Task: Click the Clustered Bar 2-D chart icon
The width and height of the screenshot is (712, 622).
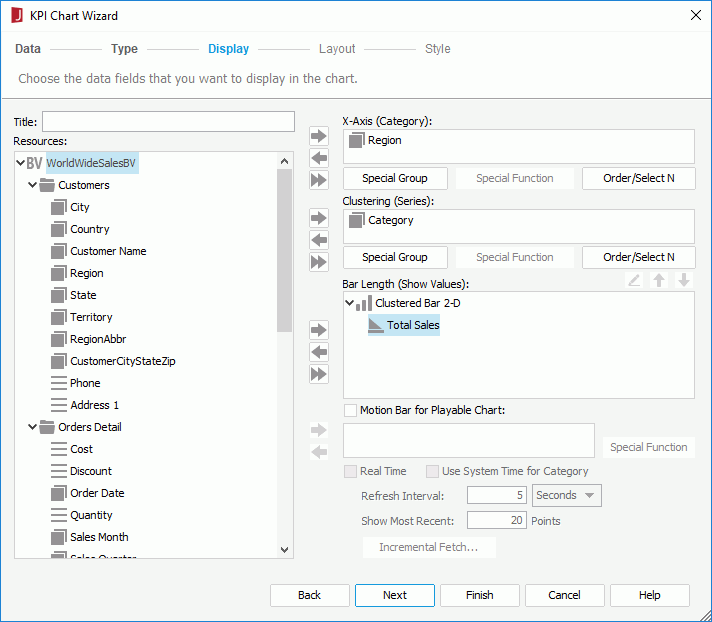Action: (x=364, y=303)
